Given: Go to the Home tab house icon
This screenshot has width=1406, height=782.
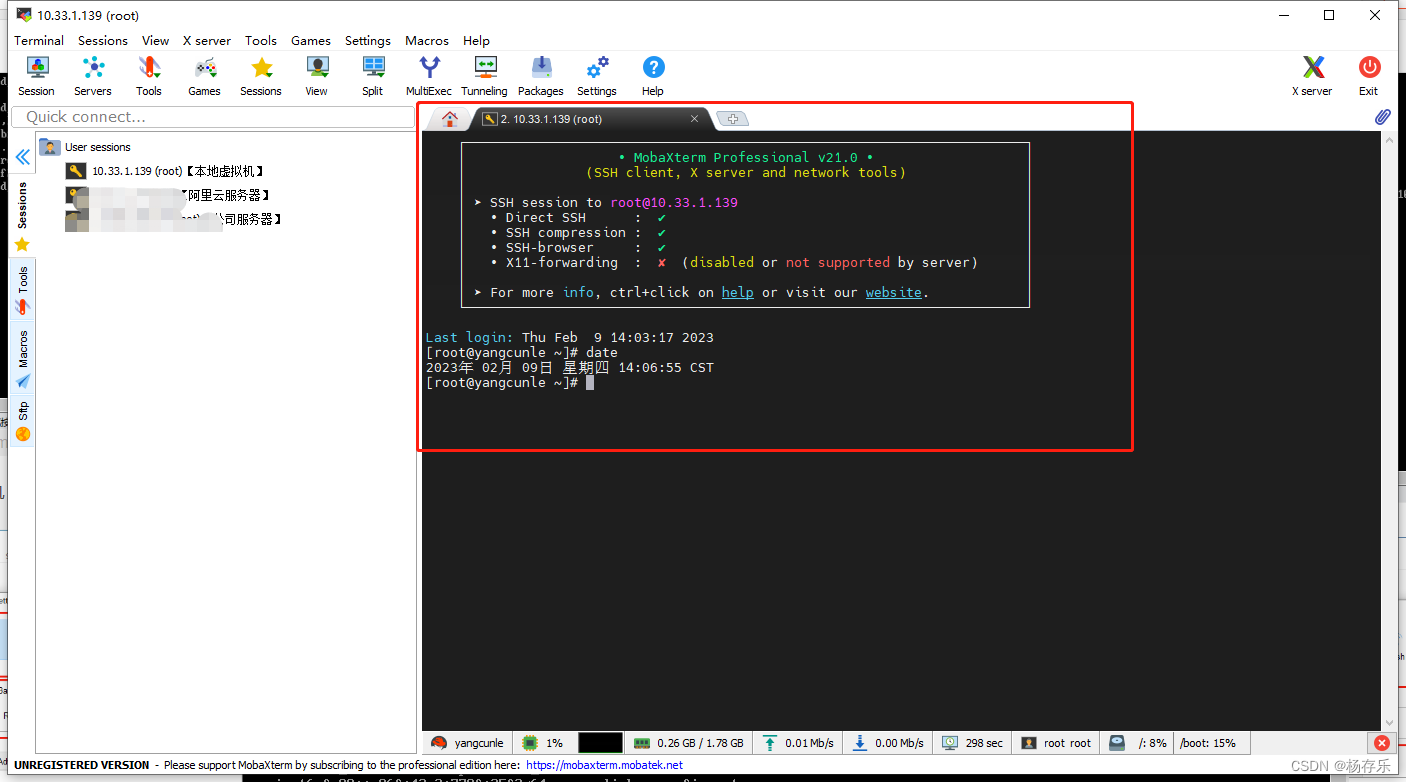Looking at the screenshot, I should tap(450, 119).
